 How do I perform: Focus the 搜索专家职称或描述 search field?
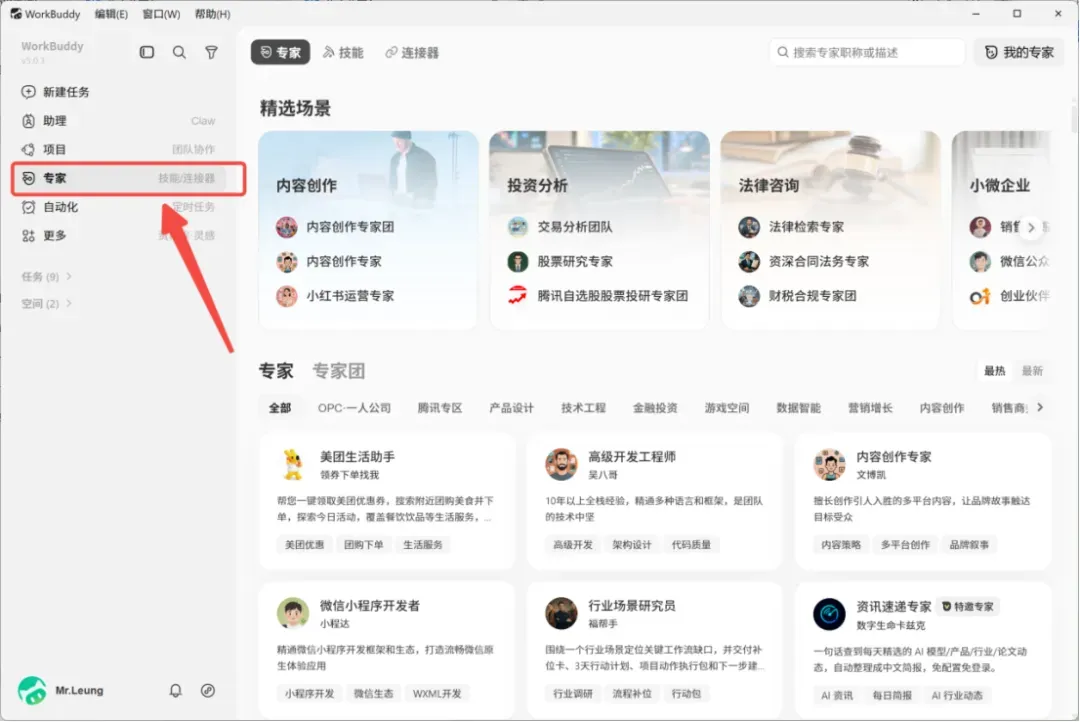[x=867, y=52]
